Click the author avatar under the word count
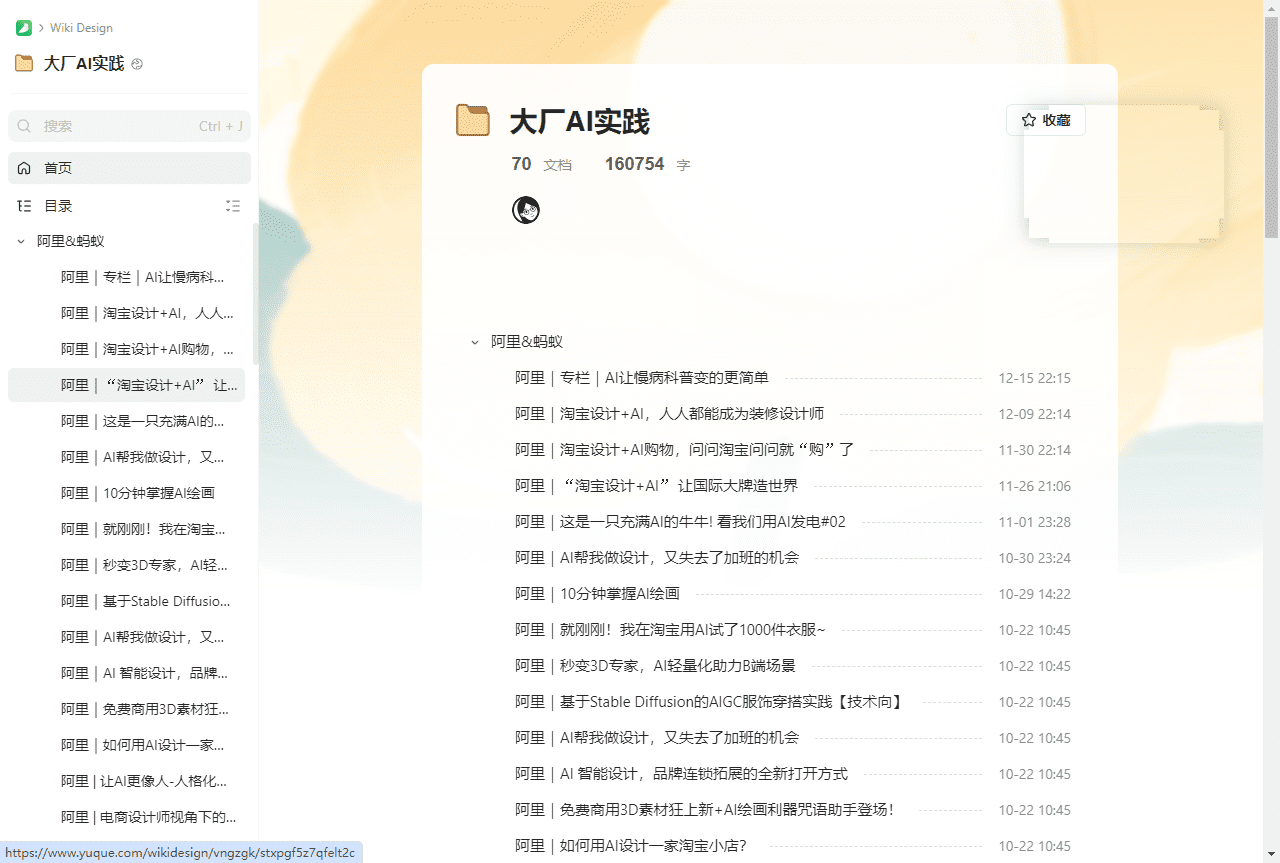 [x=526, y=210]
